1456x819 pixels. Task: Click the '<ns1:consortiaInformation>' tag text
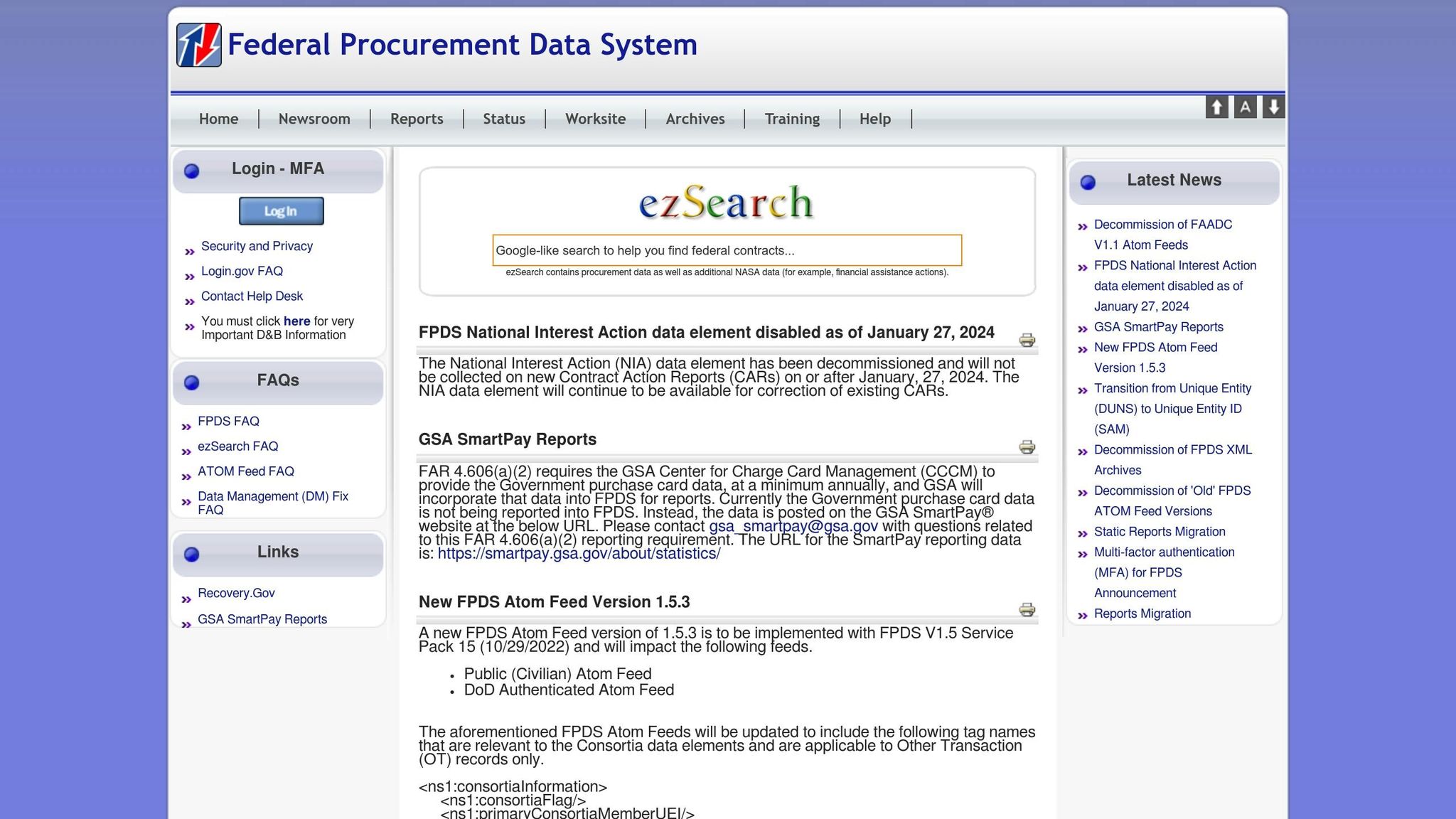tap(513, 787)
